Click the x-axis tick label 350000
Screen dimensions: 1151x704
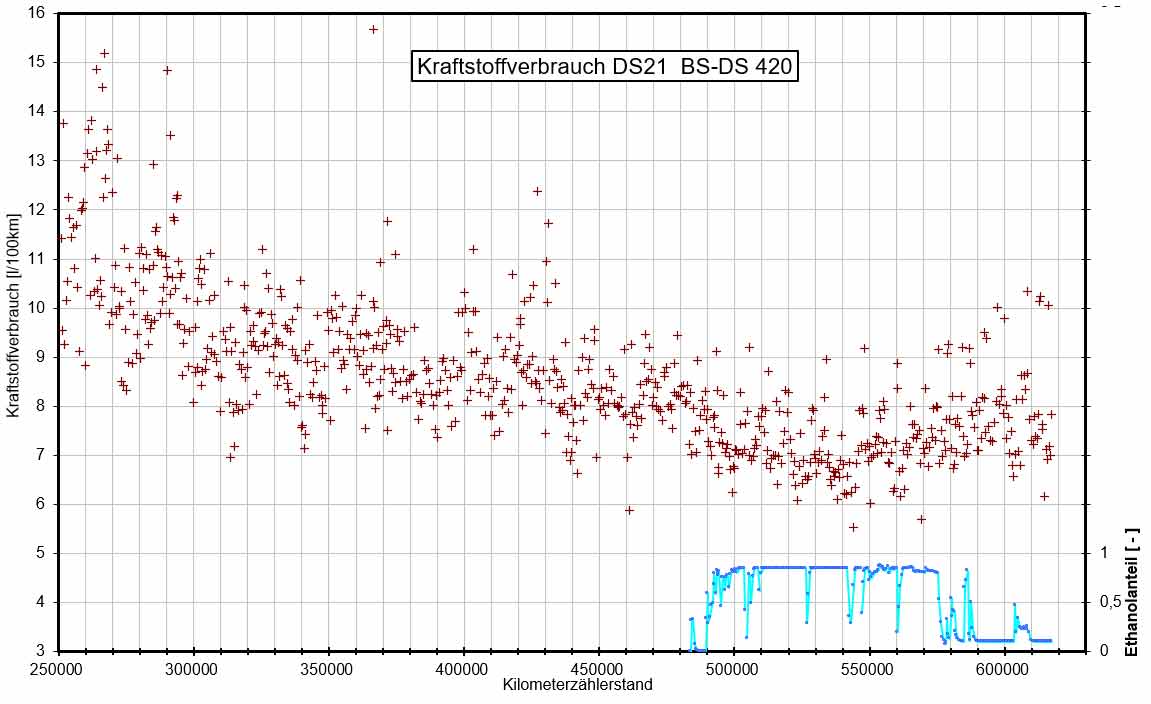coord(328,668)
